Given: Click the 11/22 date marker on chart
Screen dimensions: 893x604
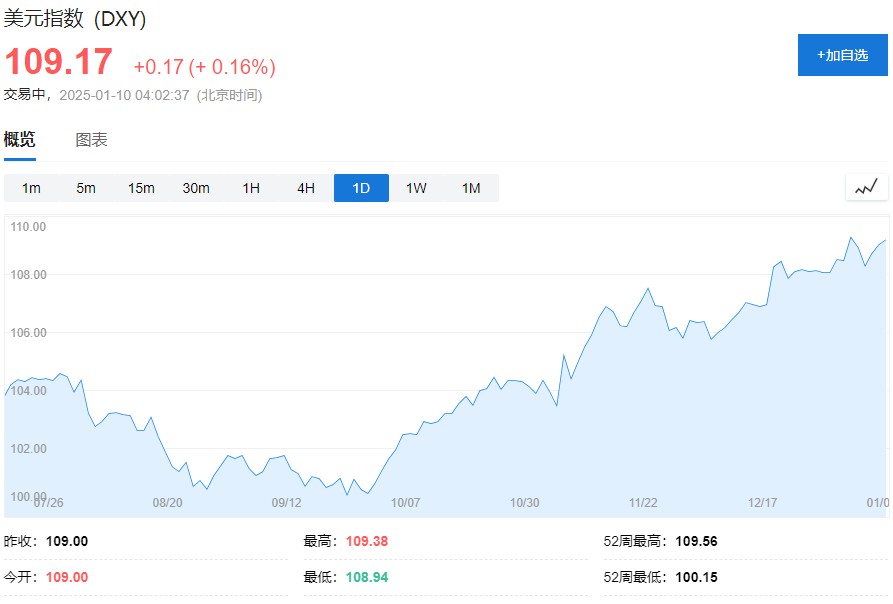Looking at the screenshot, I should tap(643, 503).
